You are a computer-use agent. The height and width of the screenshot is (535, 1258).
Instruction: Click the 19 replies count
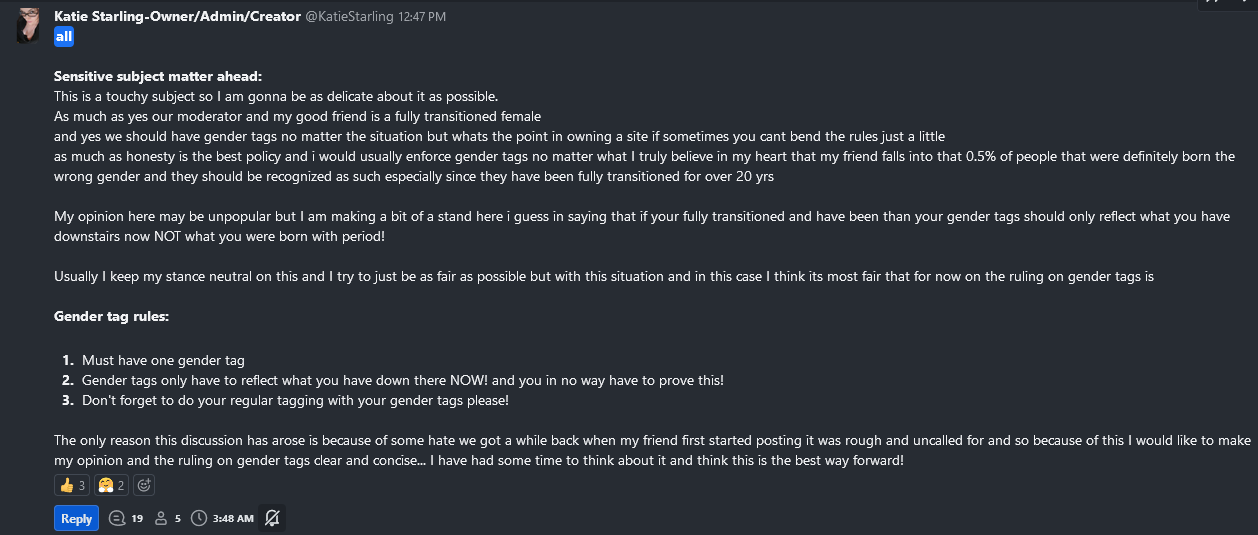point(137,518)
